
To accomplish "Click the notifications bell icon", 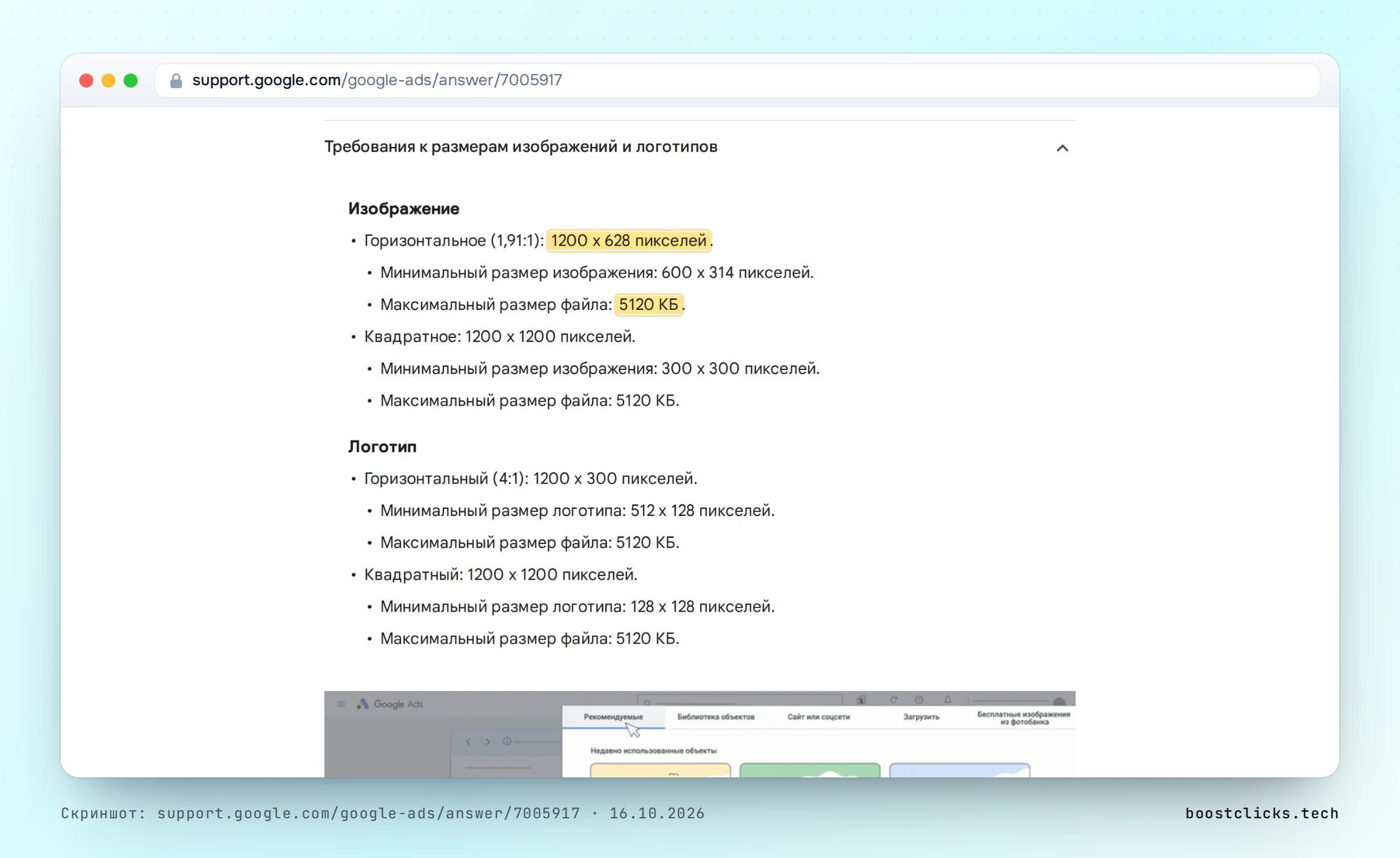I will click(947, 699).
